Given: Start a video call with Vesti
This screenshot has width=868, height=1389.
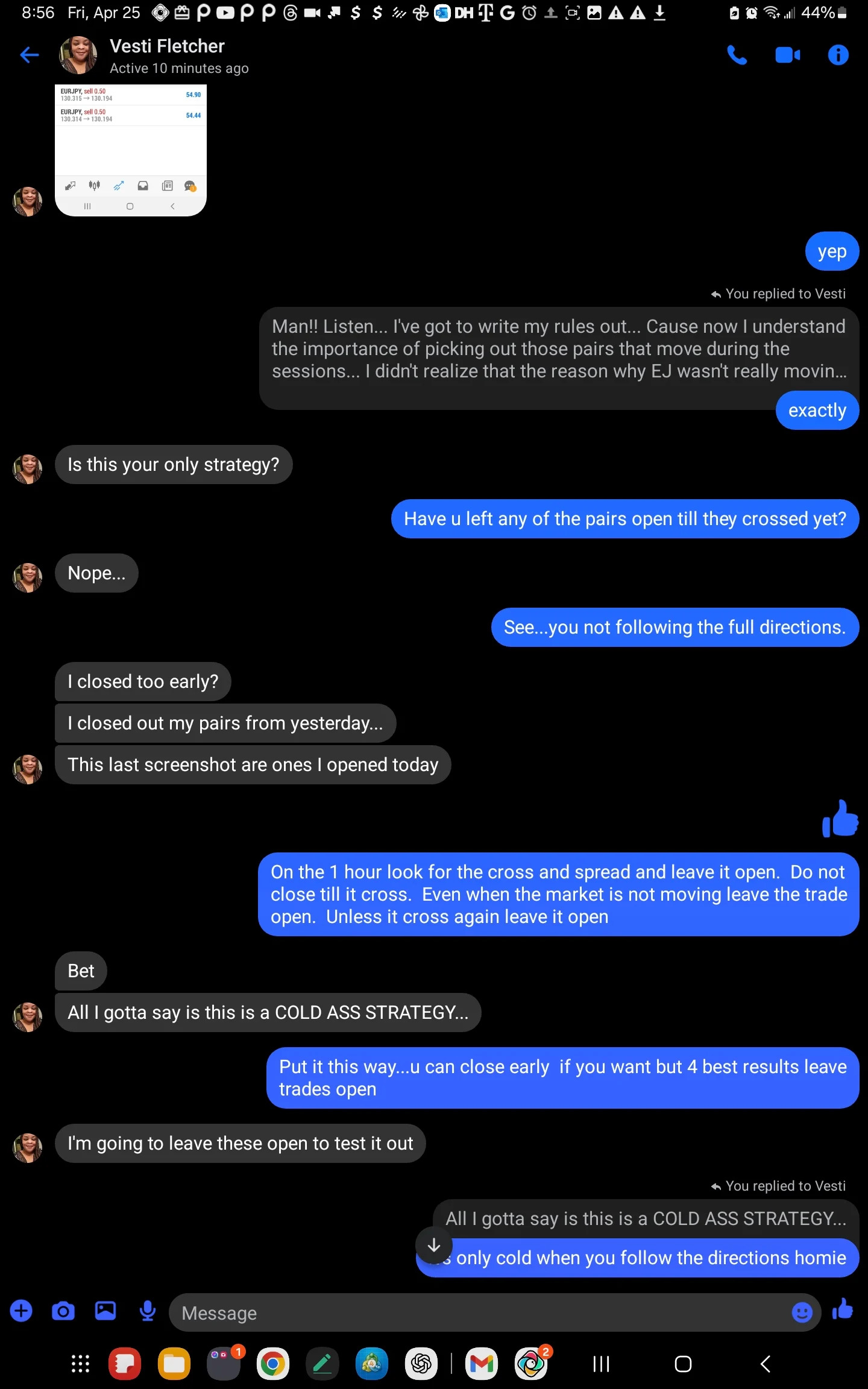Looking at the screenshot, I should 787,55.
